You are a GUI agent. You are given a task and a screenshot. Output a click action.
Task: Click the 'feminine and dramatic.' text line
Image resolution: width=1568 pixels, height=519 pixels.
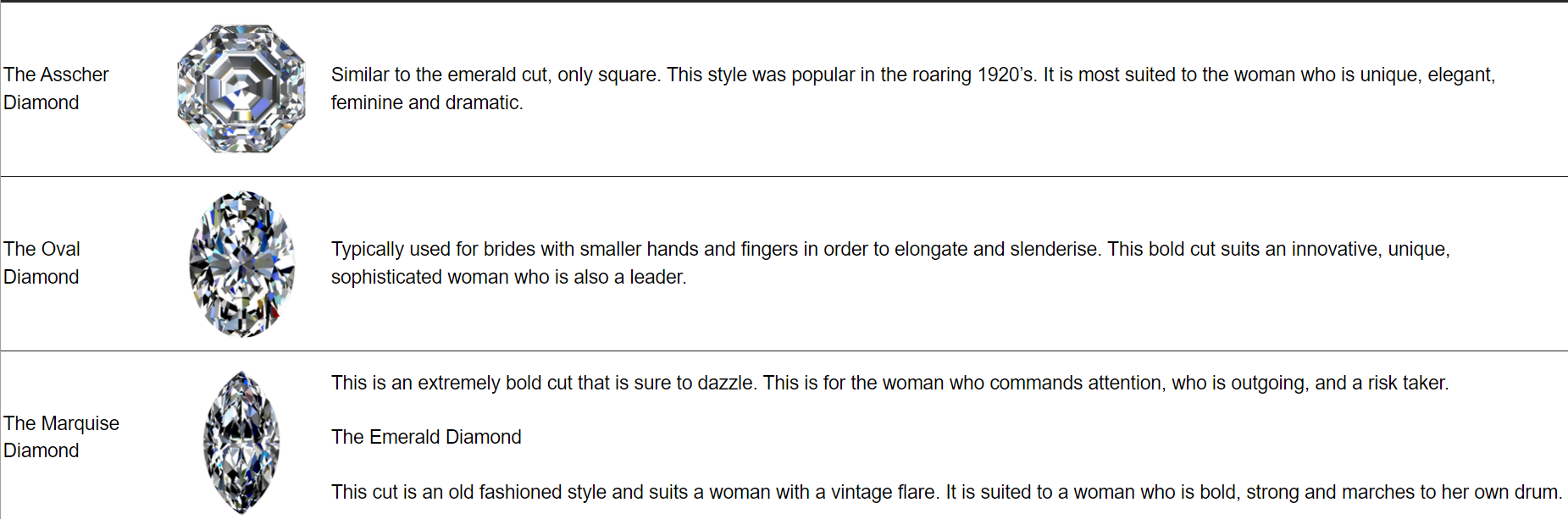[x=427, y=102]
